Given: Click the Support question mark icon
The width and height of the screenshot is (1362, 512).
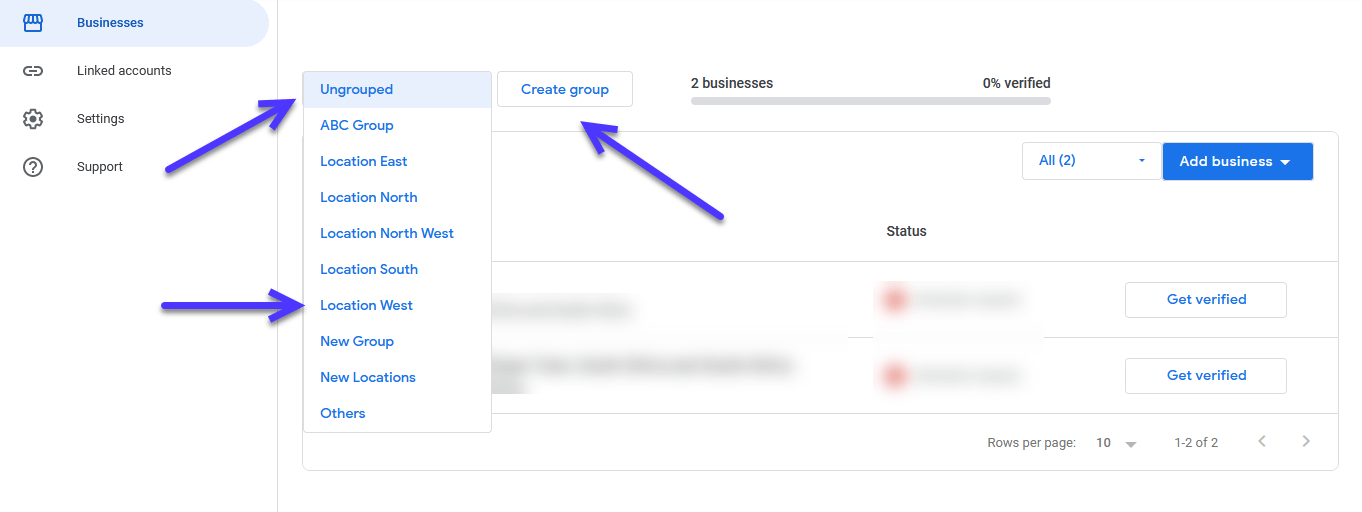Looking at the screenshot, I should coord(33,167).
